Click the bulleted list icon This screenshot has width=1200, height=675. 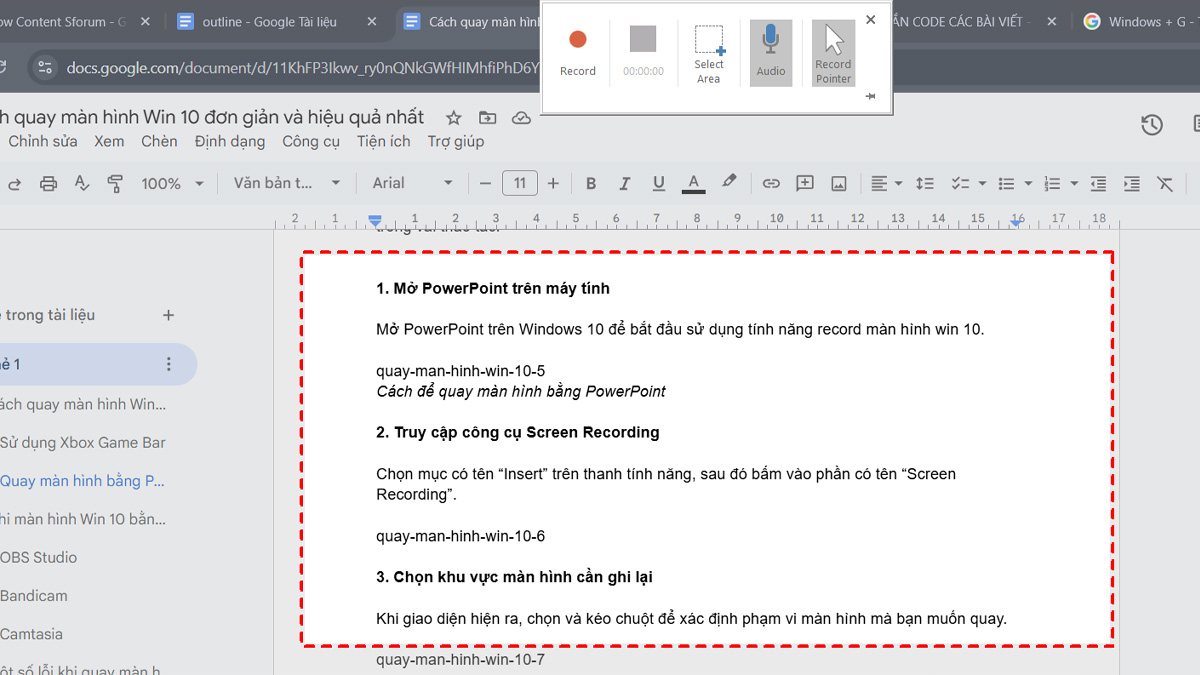[x=1007, y=183]
